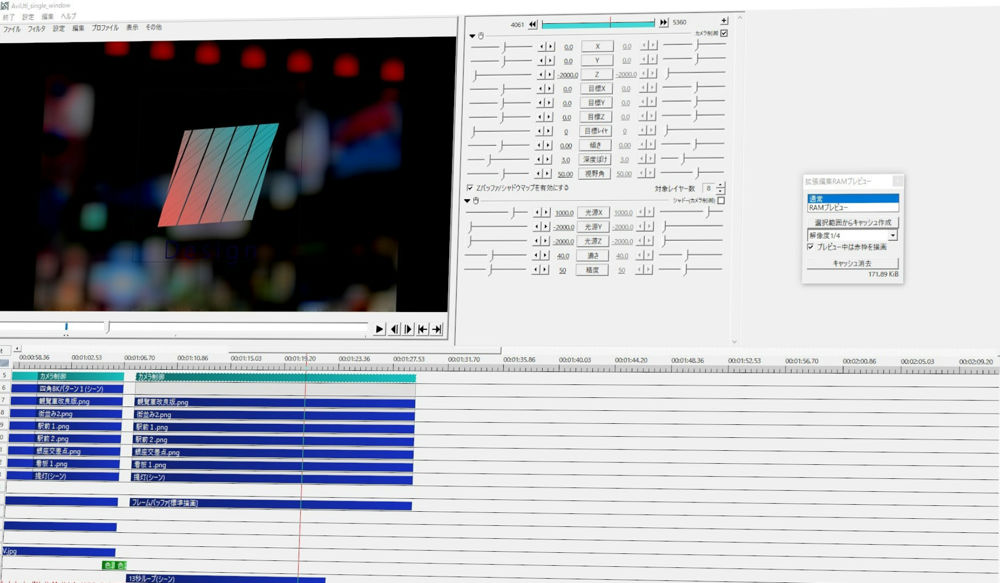Viewport: 1000px width, 583px height.
Task: Step back one frame in preview
Action: [394, 329]
